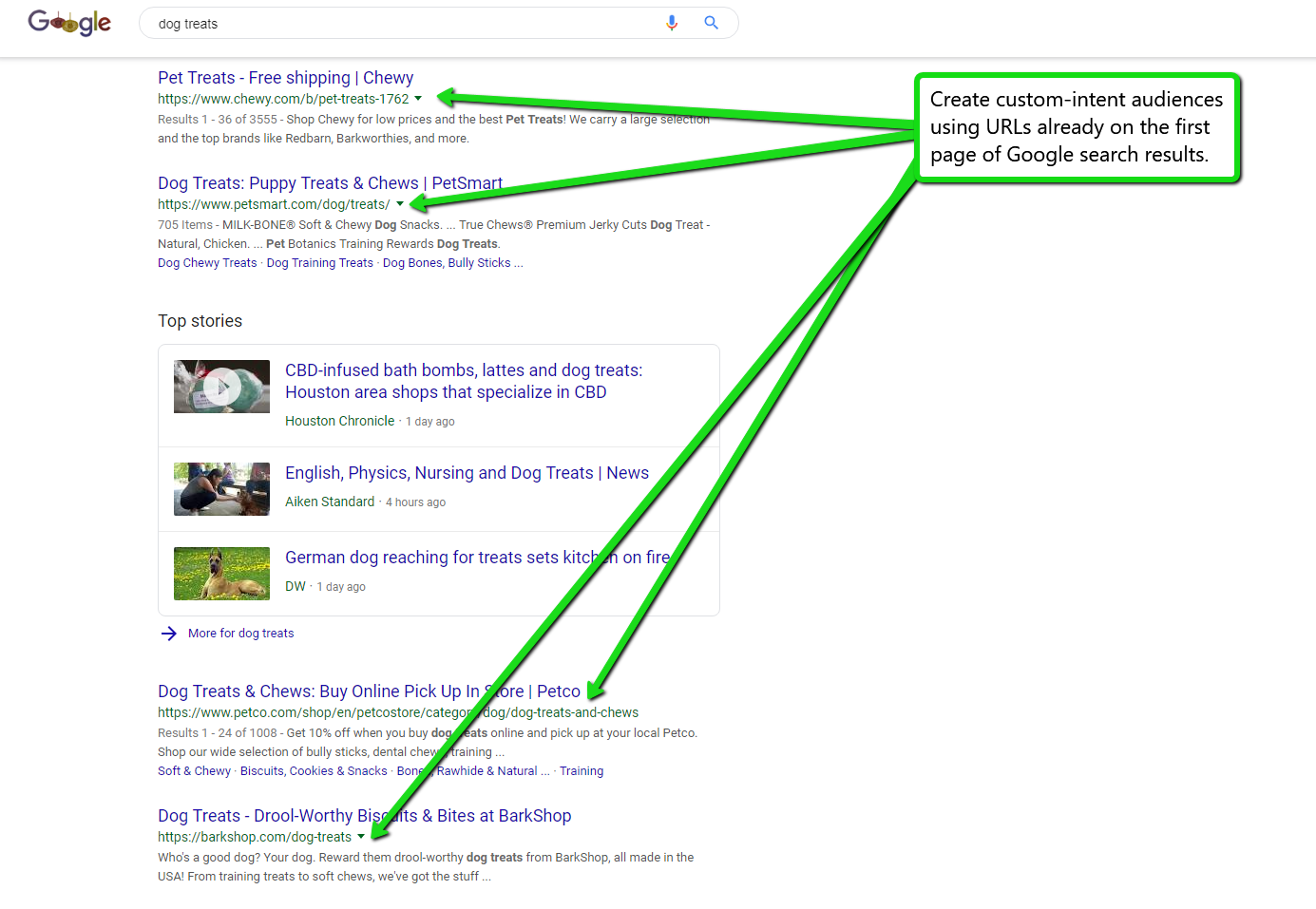Open the 'Training' Petco sitelink
The image size is (1316, 909).
[x=582, y=771]
